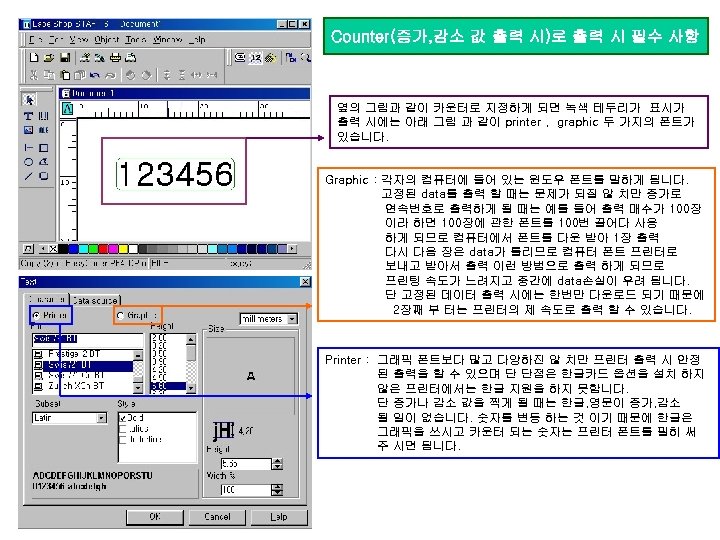Select the Rounded rectangle tool
The image size is (720, 540).
(x=44, y=176)
